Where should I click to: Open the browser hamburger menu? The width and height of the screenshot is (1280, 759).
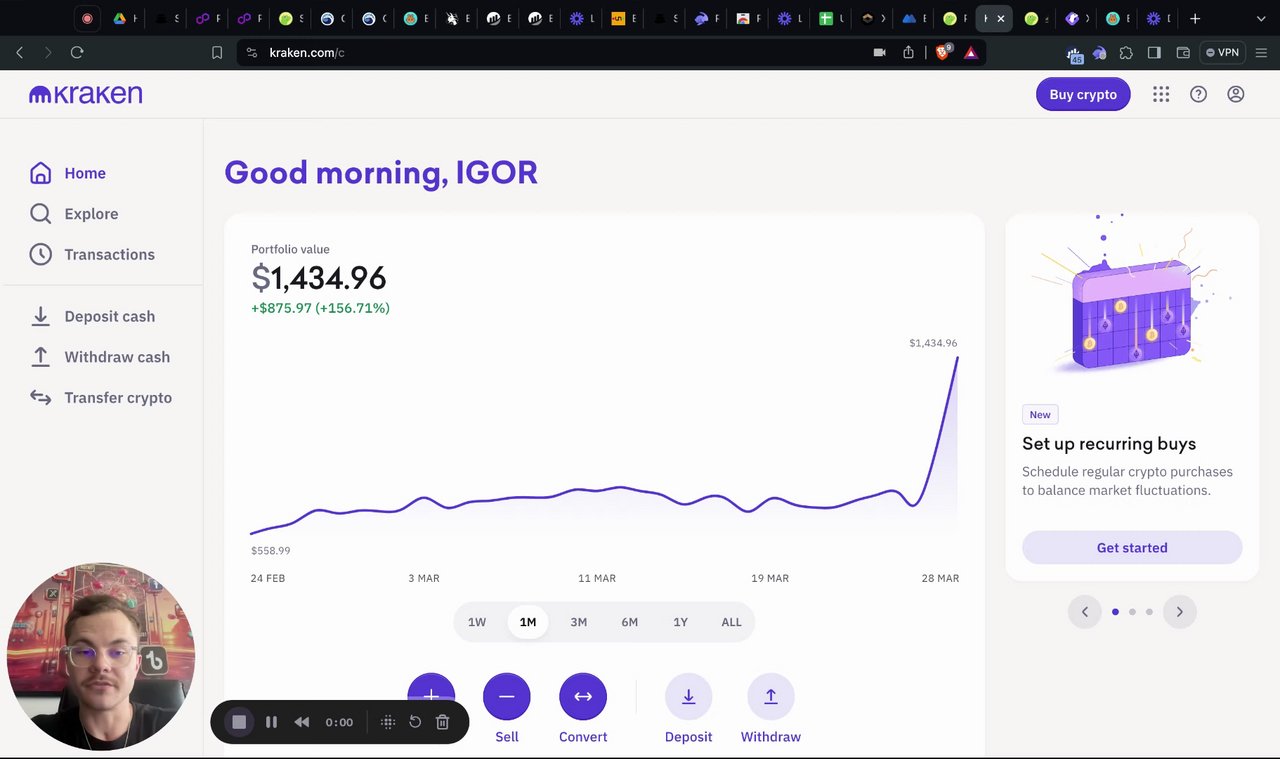(1260, 52)
